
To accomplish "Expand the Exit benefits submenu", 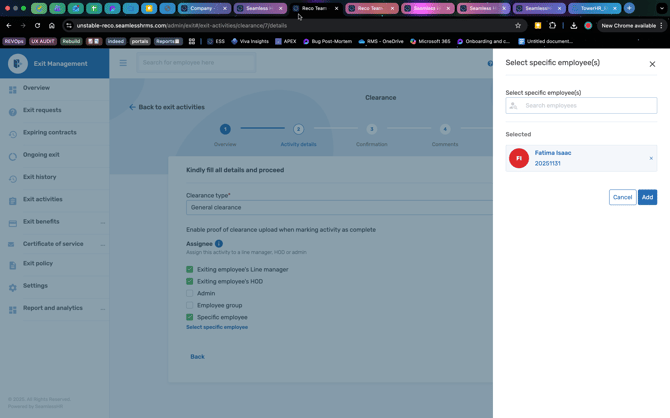I will point(103,222).
